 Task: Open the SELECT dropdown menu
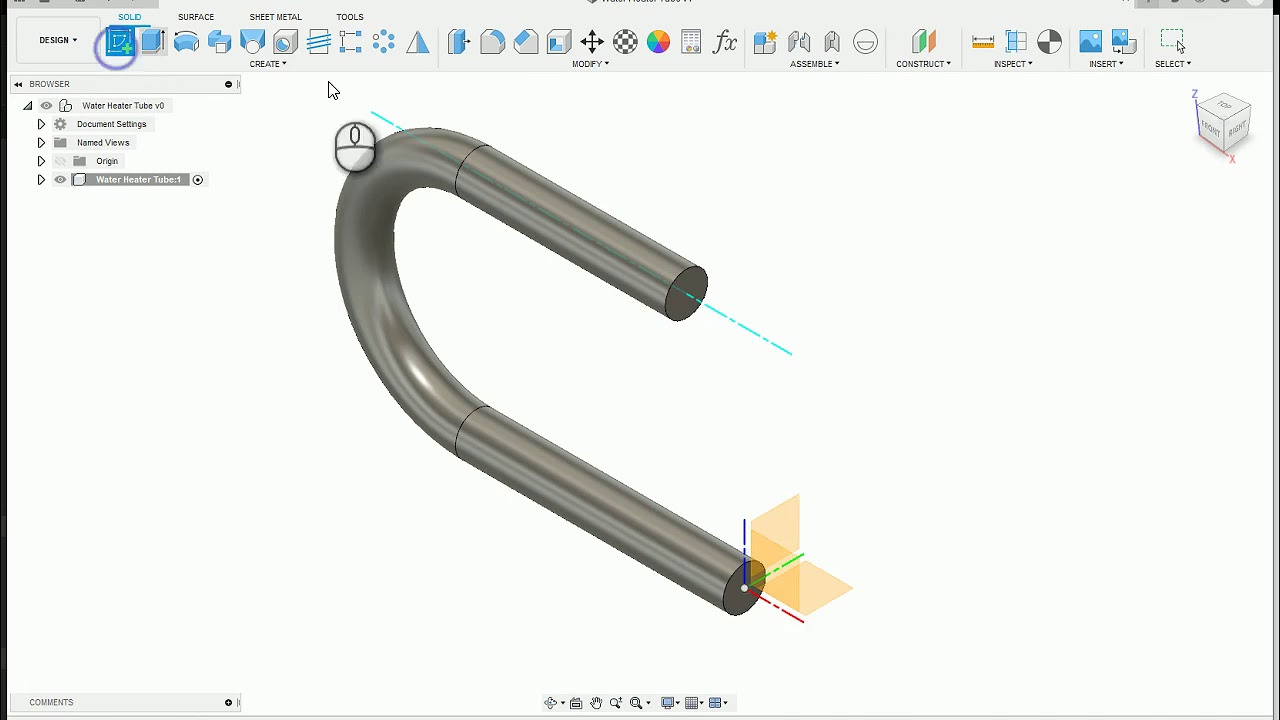(x=1172, y=64)
